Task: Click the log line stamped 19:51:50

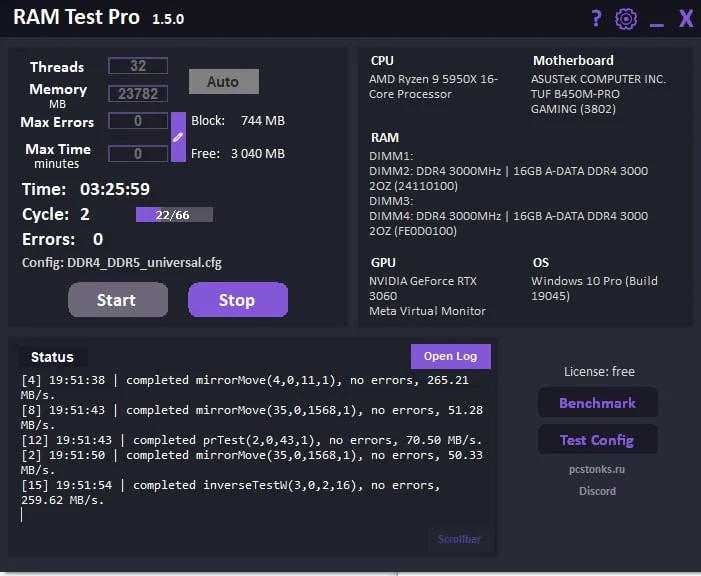Action: (252, 462)
